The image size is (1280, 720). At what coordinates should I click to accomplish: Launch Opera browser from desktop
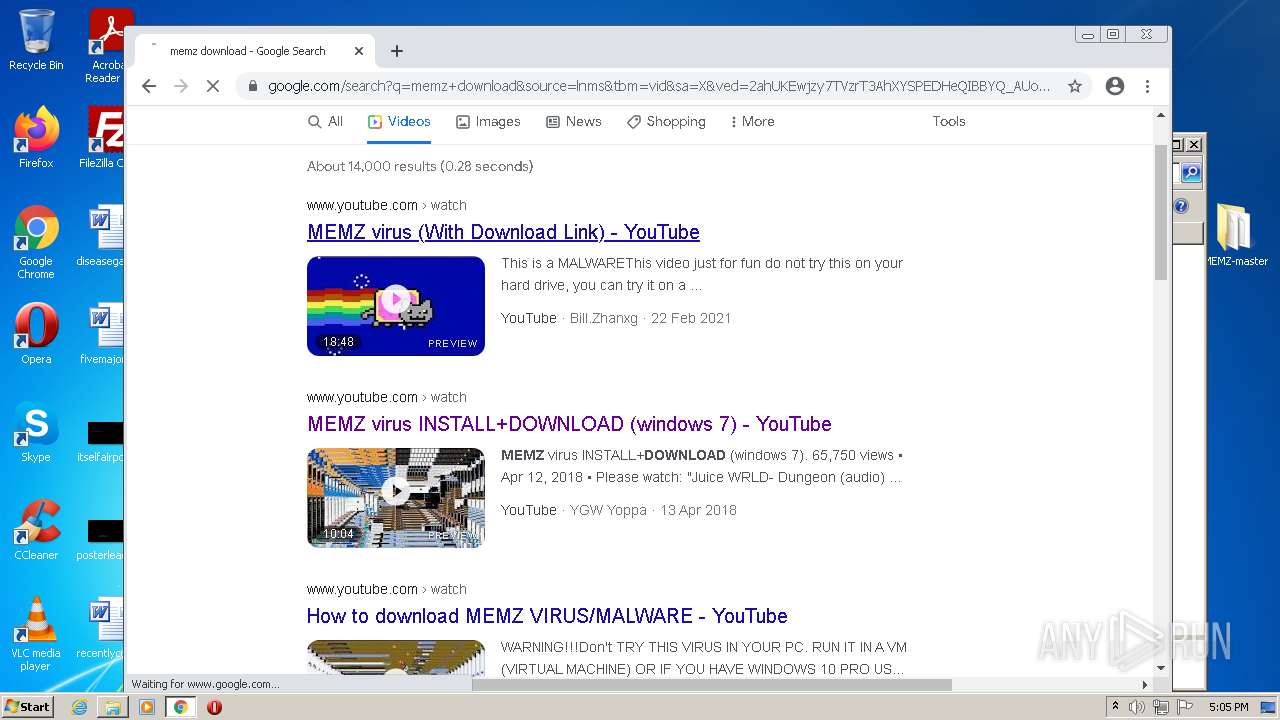tap(36, 334)
